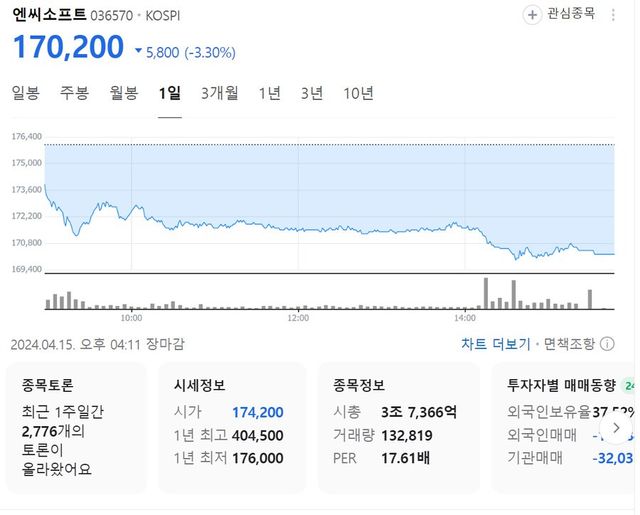Screen dimensions: 640x515
Task: Select the 1일 chart period tab
Action: pyautogui.click(x=170, y=93)
